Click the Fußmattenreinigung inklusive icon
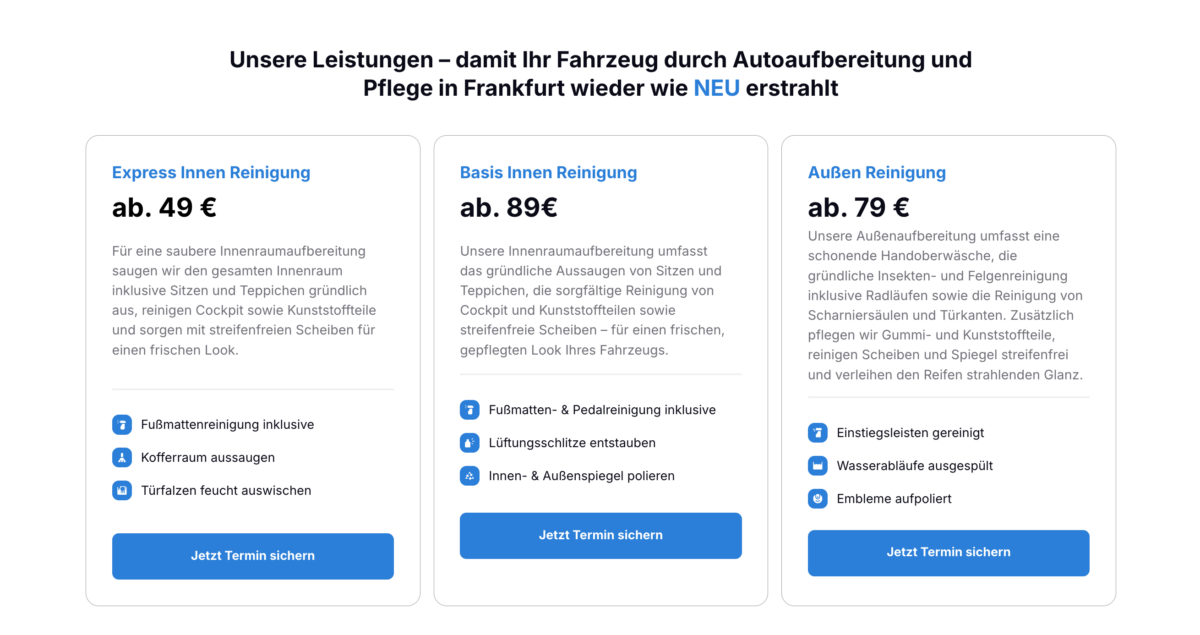 point(122,425)
